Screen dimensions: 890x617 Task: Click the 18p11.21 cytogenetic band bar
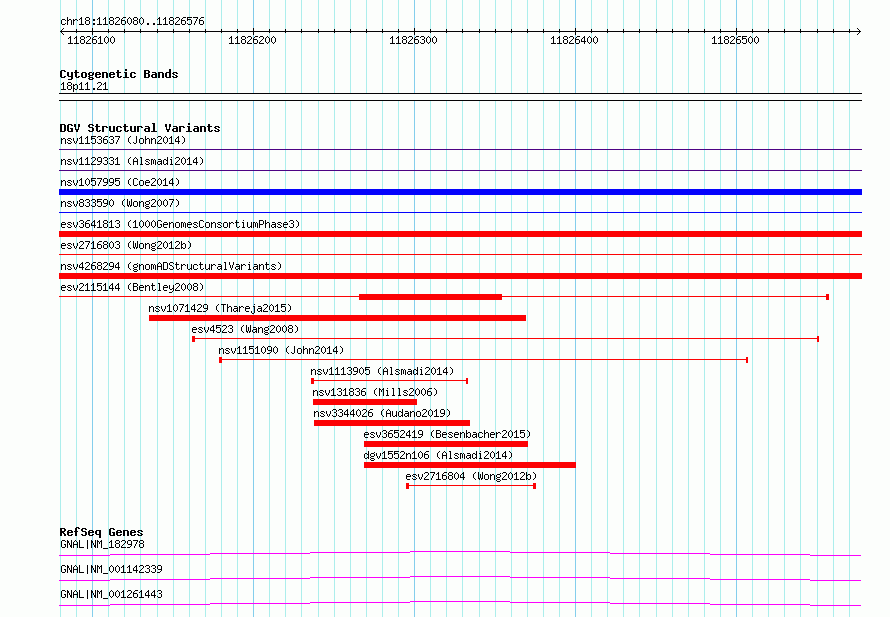pos(460,97)
